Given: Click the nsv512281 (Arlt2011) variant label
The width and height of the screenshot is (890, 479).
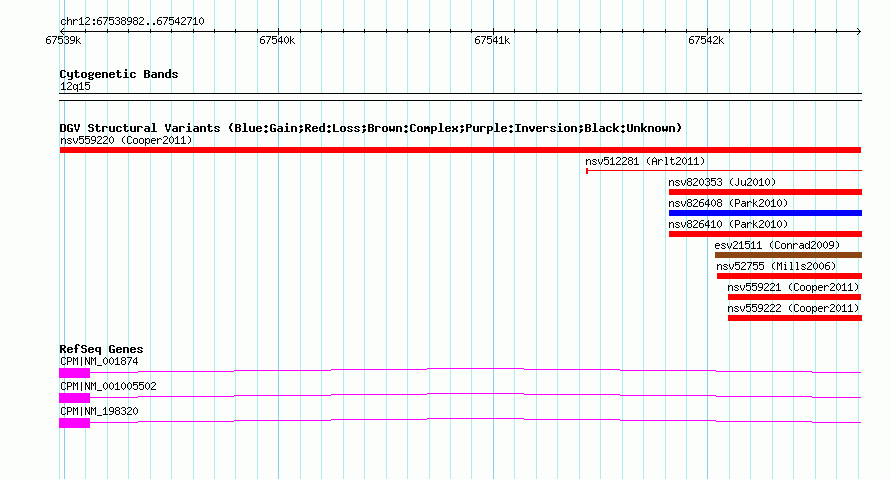Looking at the screenshot, I should coord(645,161).
